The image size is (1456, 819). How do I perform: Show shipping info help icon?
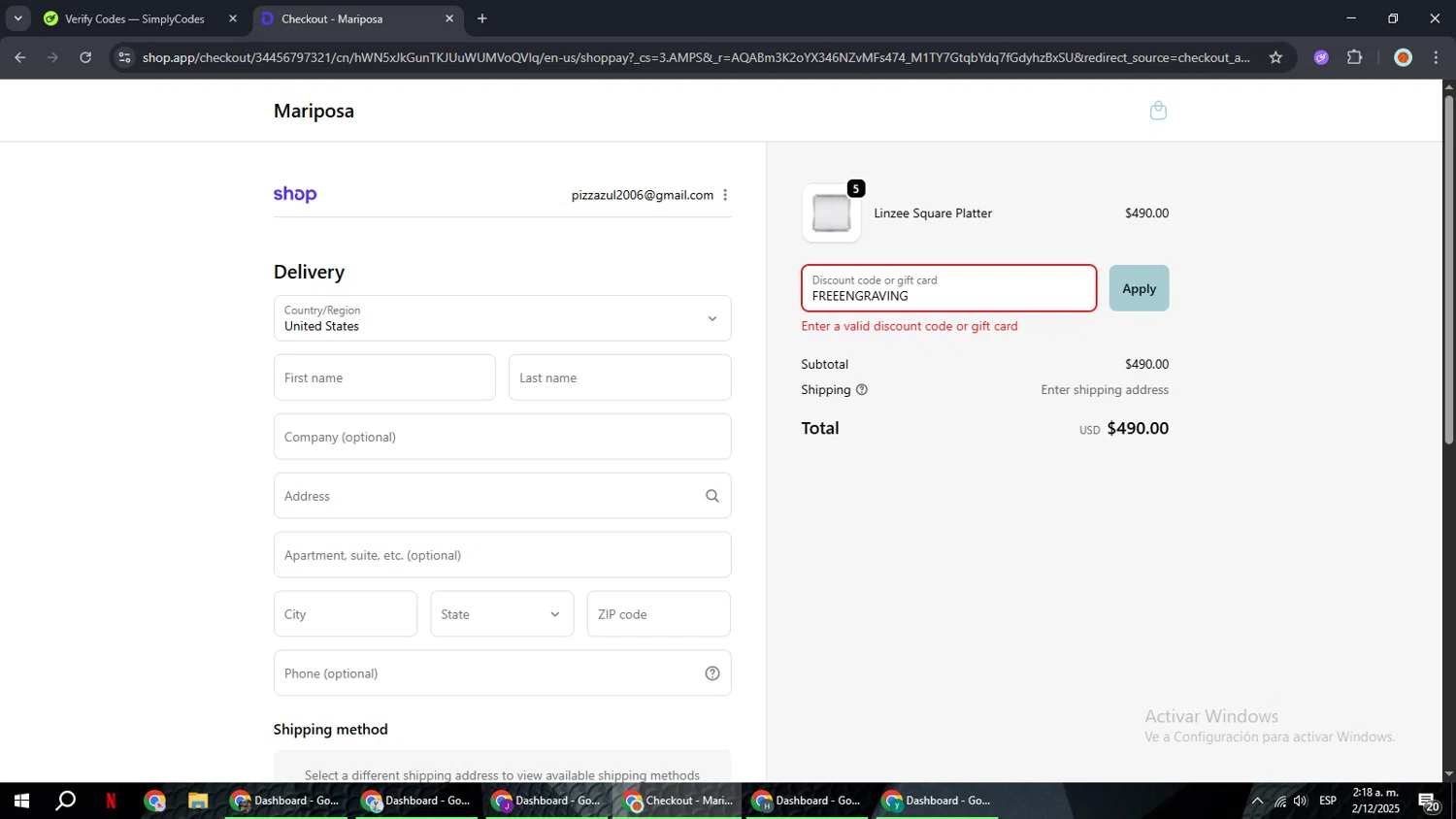[x=862, y=390]
